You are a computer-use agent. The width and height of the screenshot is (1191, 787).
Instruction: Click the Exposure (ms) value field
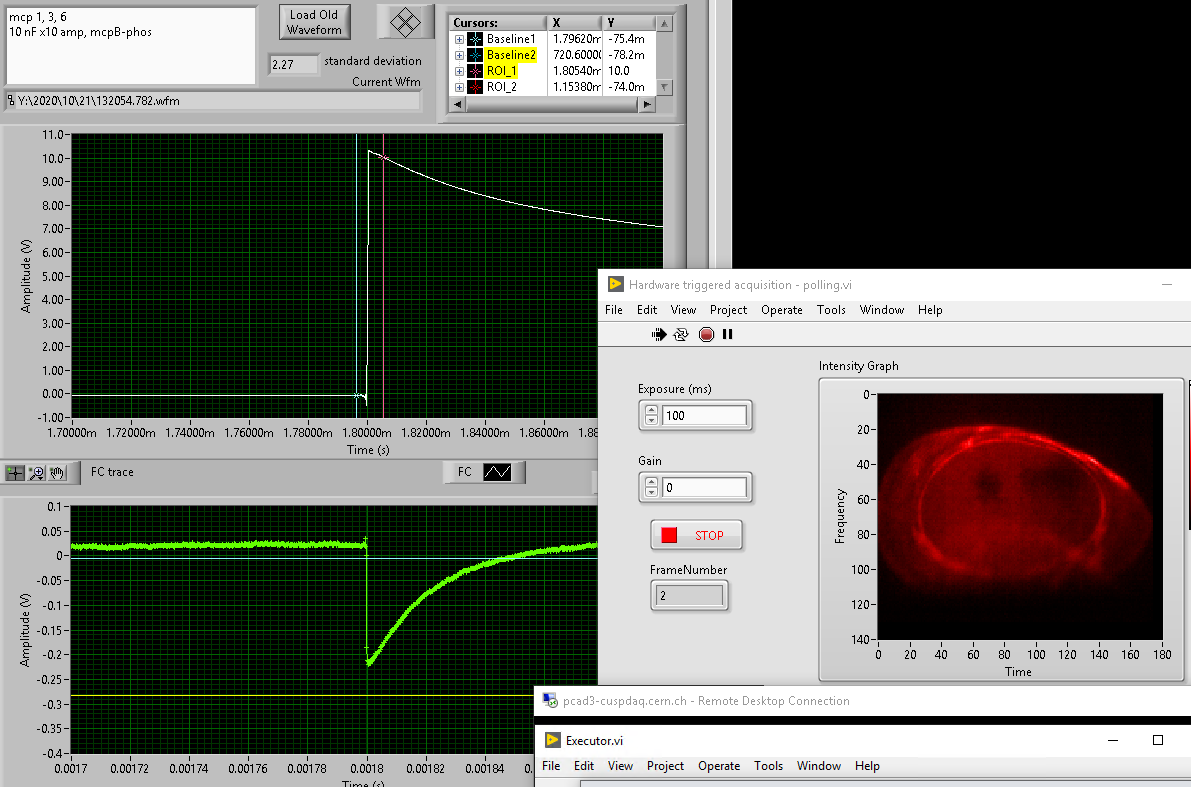(x=704, y=415)
